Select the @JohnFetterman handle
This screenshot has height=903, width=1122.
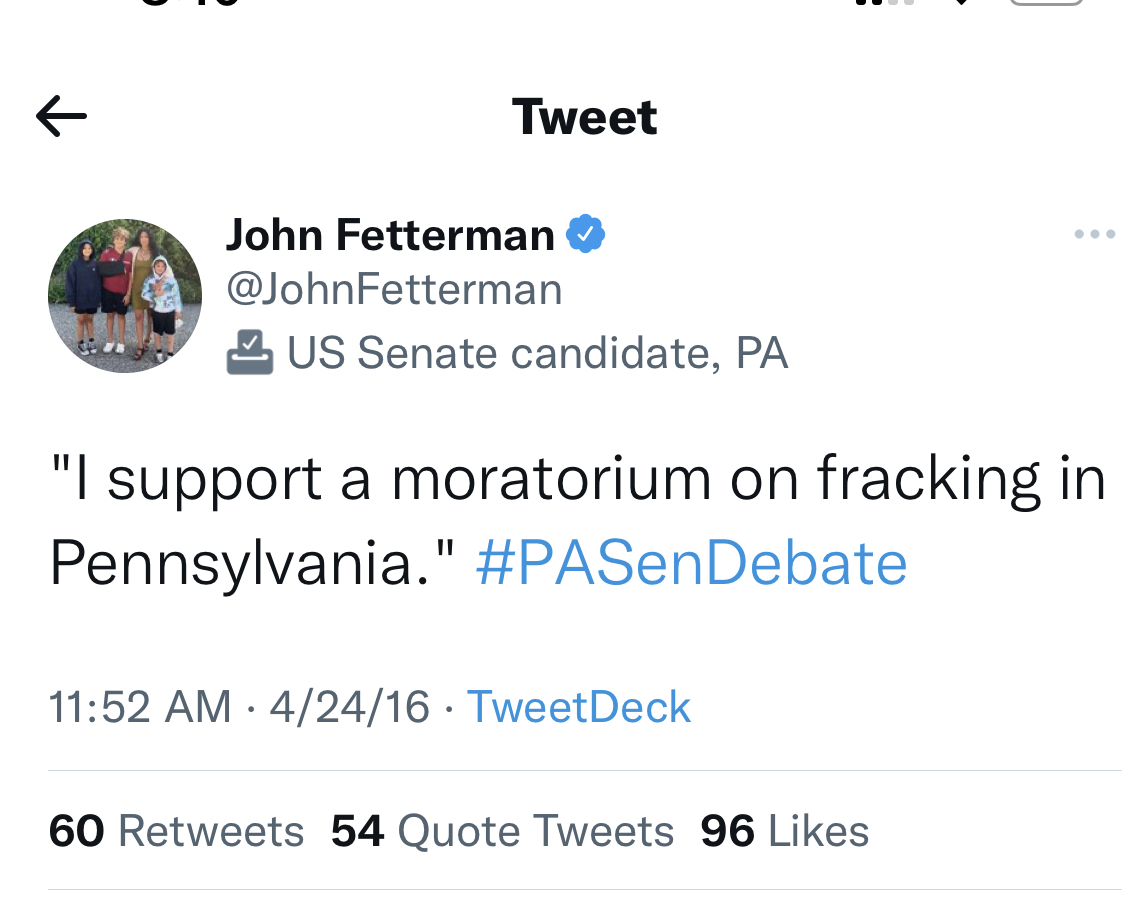[394, 291]
